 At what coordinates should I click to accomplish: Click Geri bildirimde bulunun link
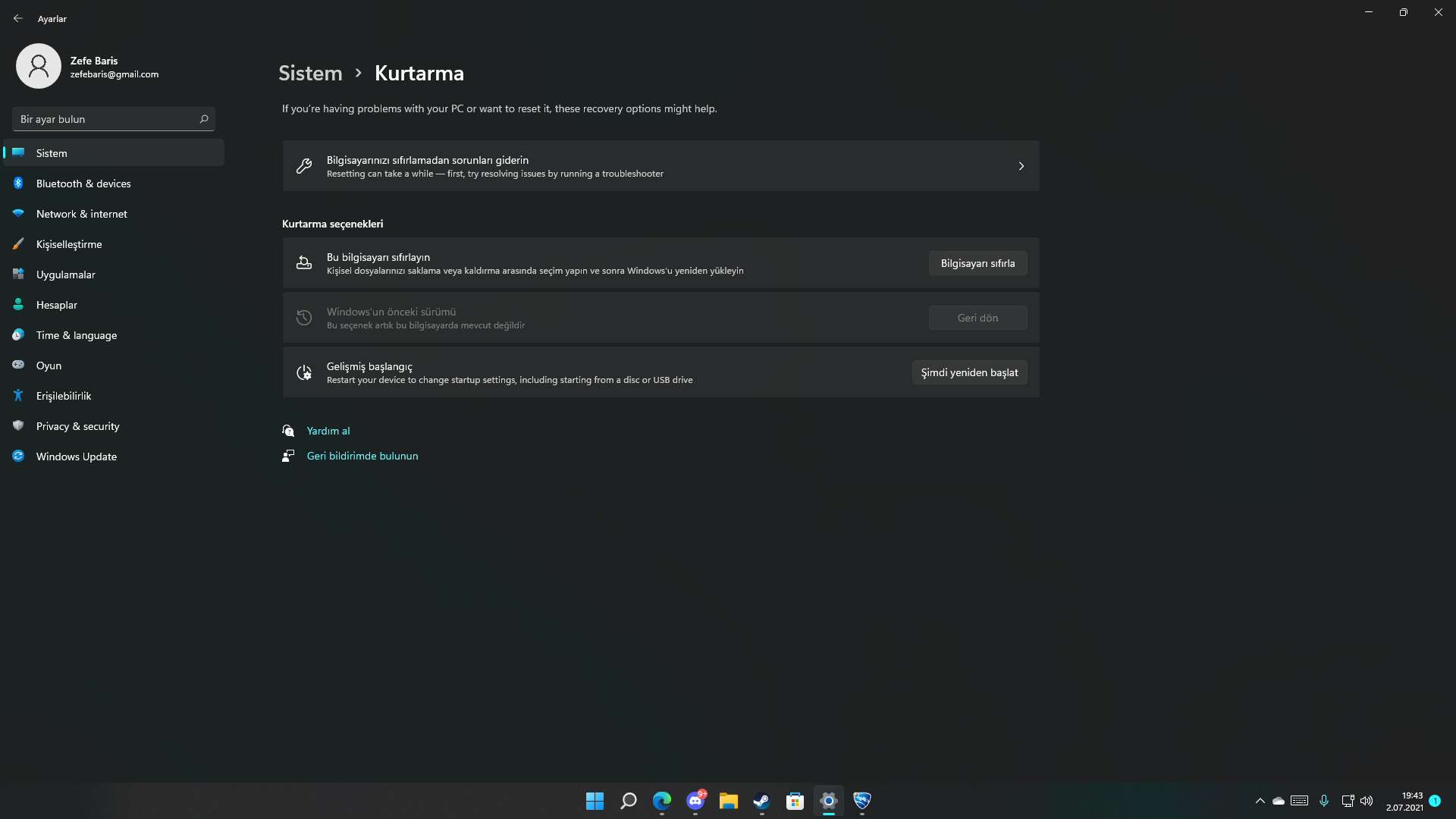click(x=362, y=456)
